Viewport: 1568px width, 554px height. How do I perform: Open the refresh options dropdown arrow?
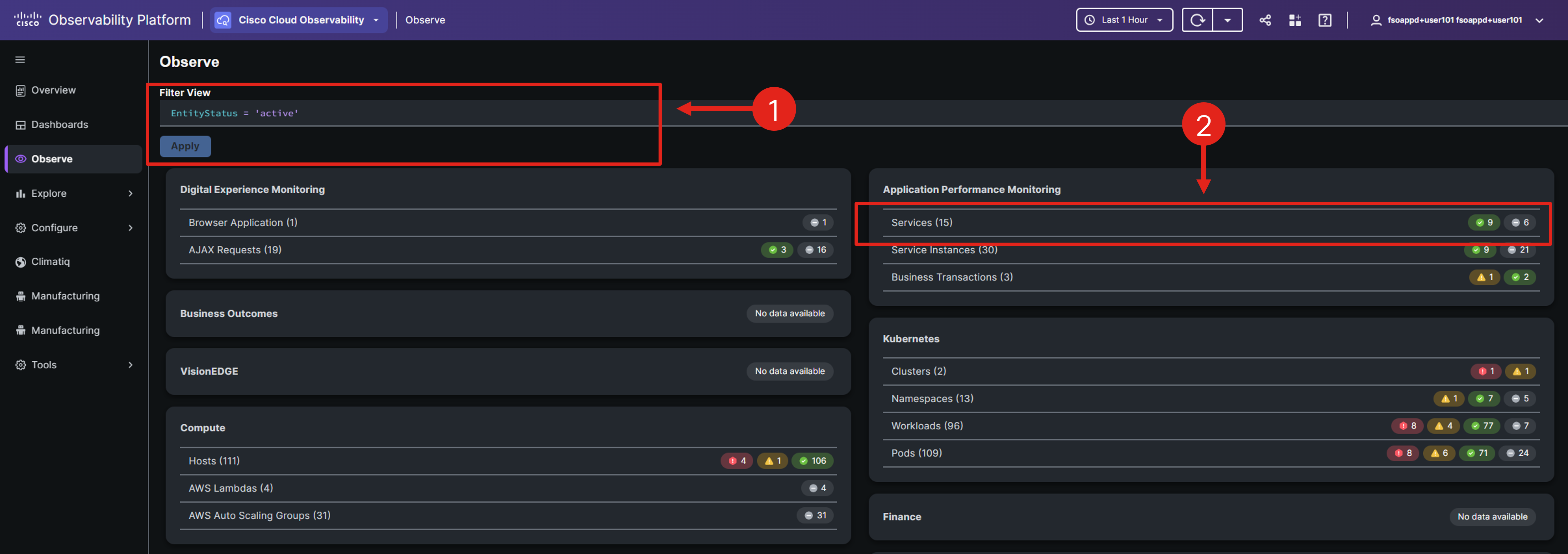click(x=1227, y=20)
